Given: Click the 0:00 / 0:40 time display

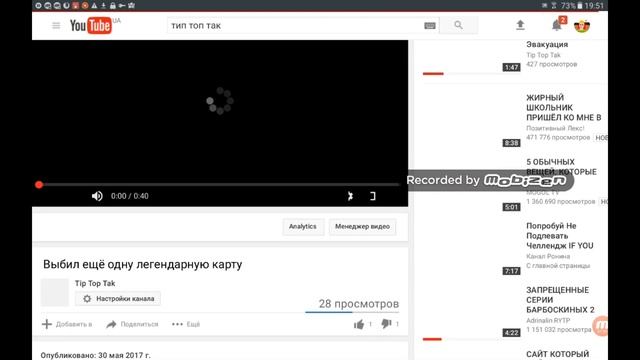Looking at the screenshot, I should tap(130, 196).
